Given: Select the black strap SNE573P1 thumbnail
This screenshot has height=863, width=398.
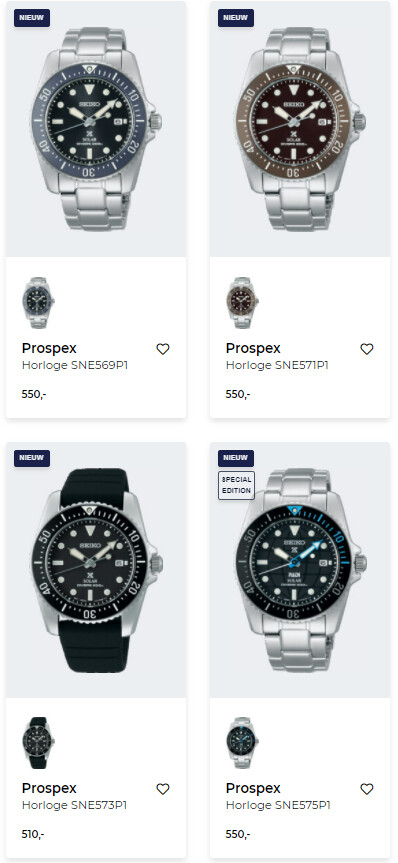Looking at the screenshot, I should pyautogui.click(x=39, y=743).
